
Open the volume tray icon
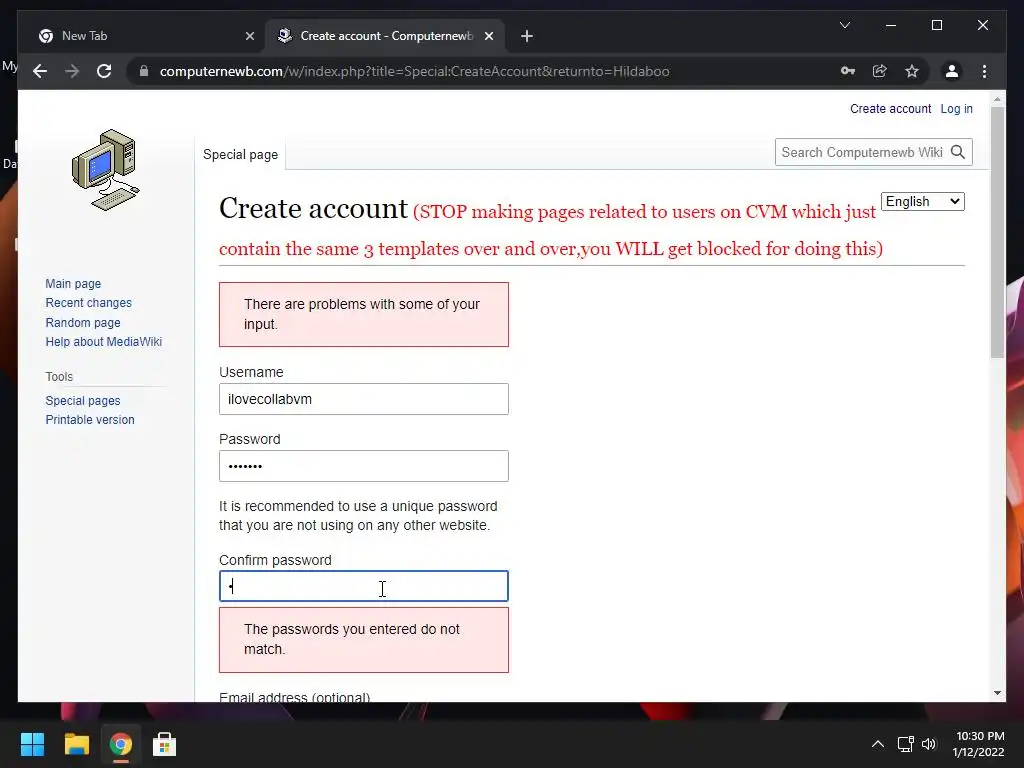pyautogui.click(x=929, y=744)
